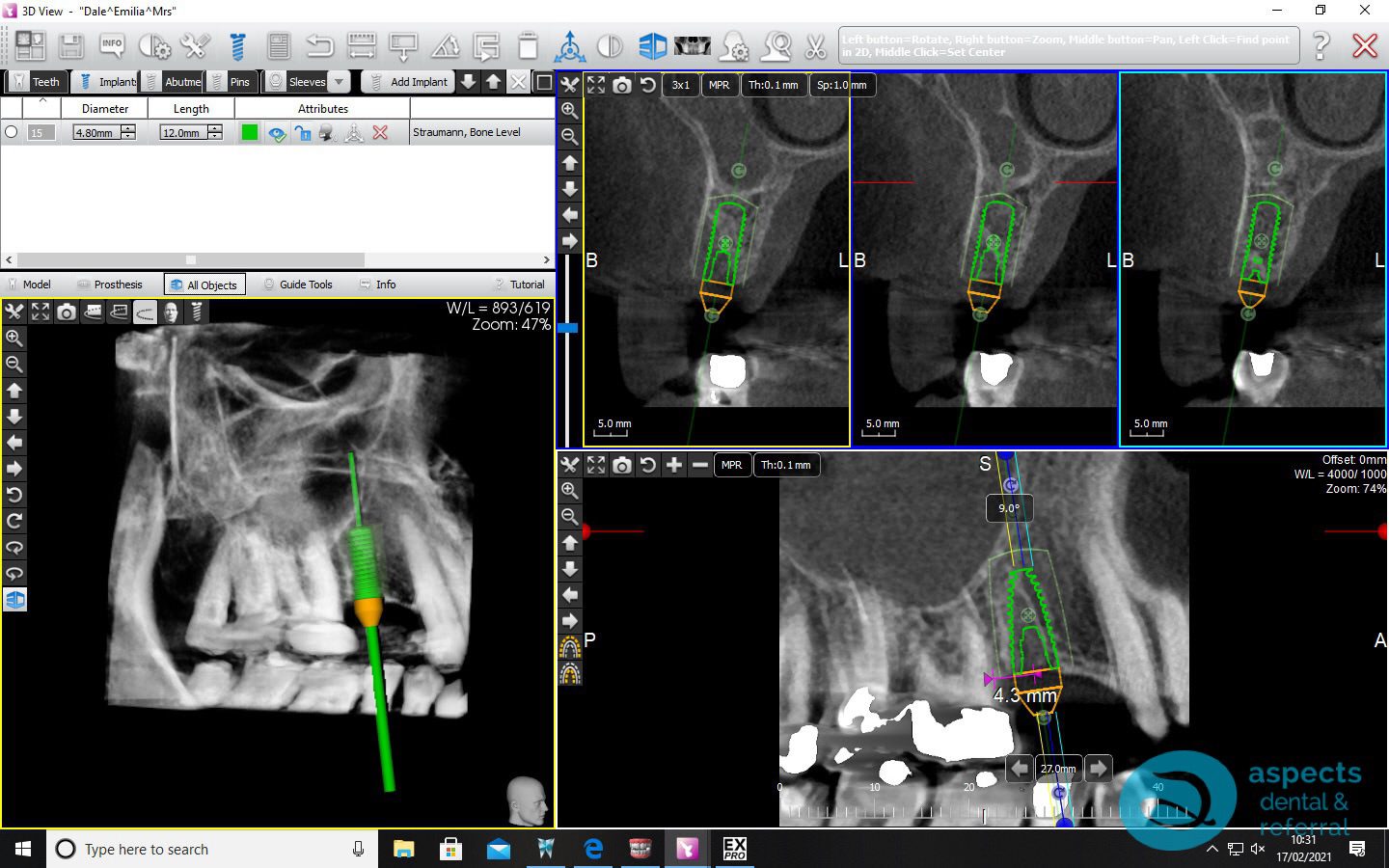The height and width of the screenshot is (868, 1389).
Task: Click the blue 3D axes orientation icon
Action: pyautogui.click(x=569, y=45)
